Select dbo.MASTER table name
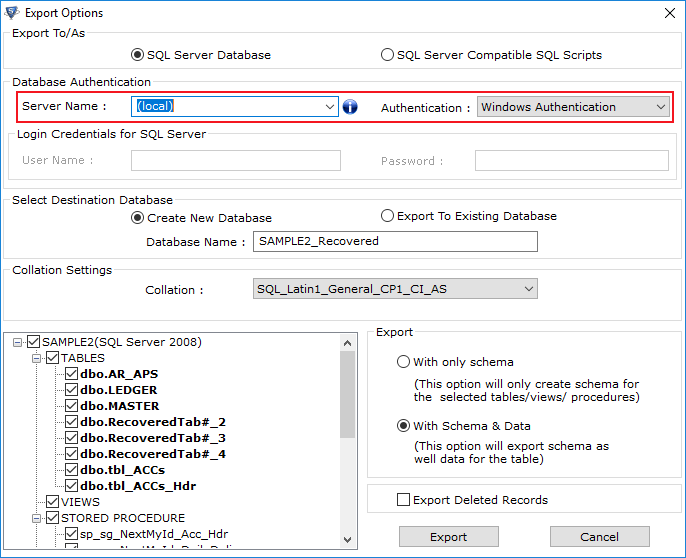Image resolution: width=686 pixels, height=558 pixels. [119, 406]
